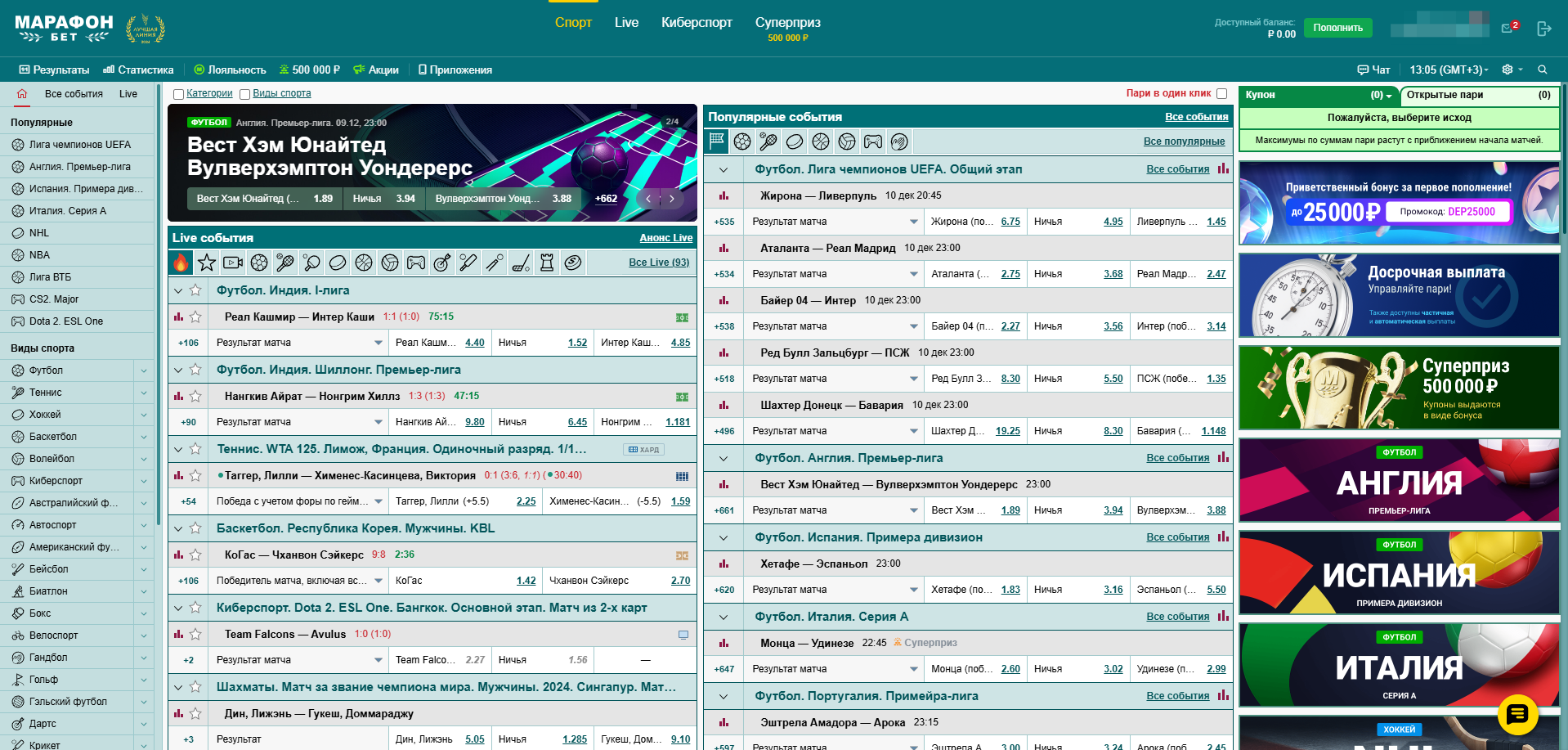Filter Live events by darts icon
Viewport: 1568px width, 750px height.
(x=442, y=263)
